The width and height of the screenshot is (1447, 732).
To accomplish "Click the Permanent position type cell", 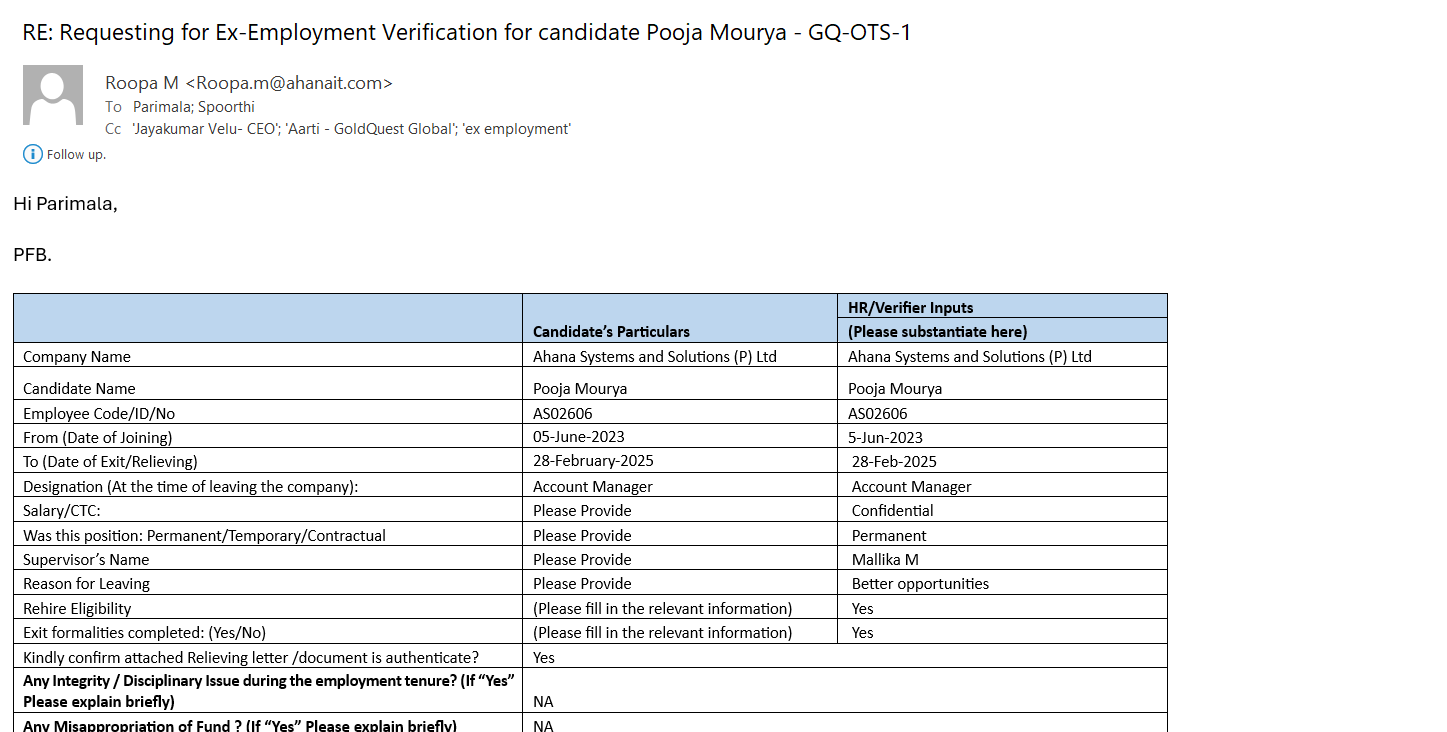I will pos(889,535).
